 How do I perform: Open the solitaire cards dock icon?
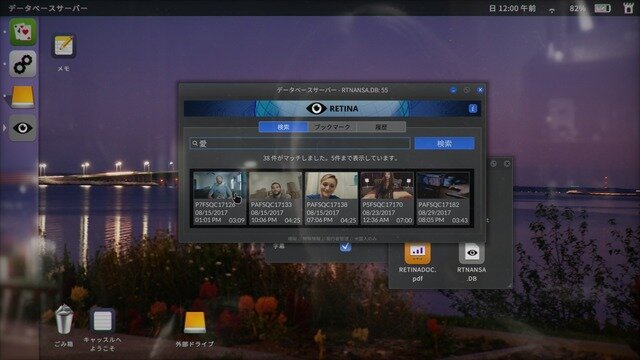tap(23, 32)
